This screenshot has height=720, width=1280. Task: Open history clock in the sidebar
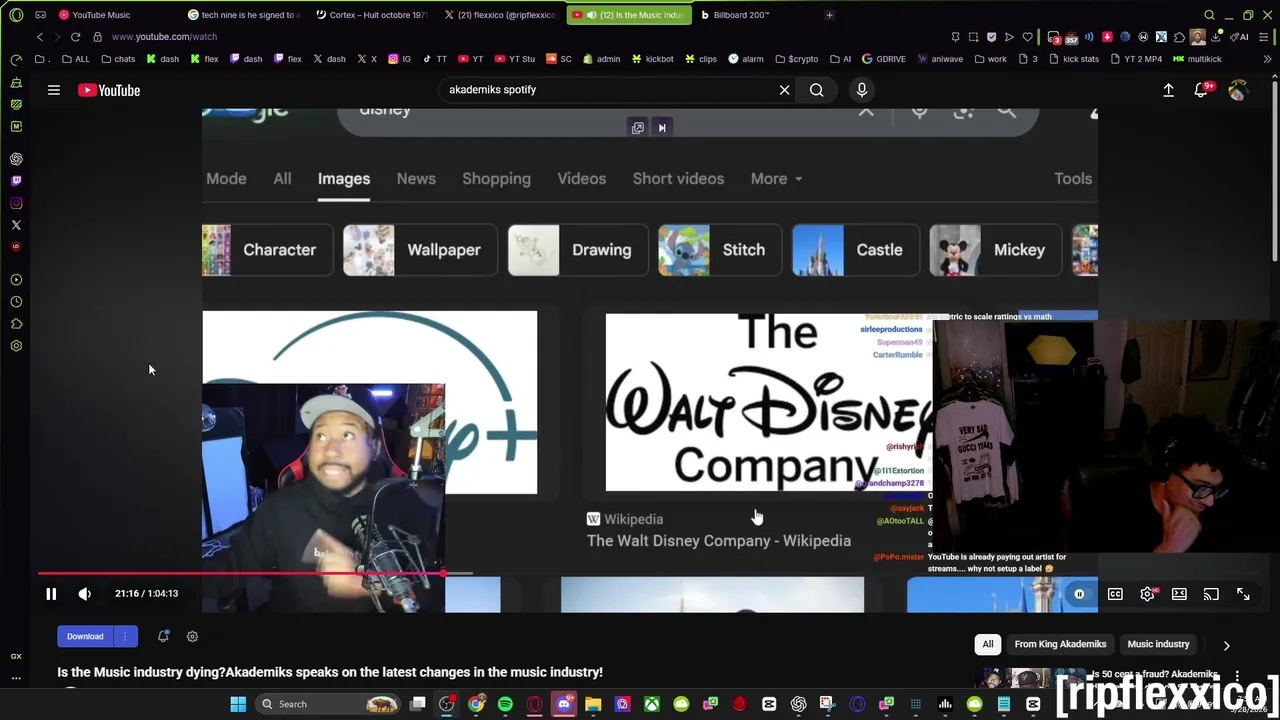[16, 302]
